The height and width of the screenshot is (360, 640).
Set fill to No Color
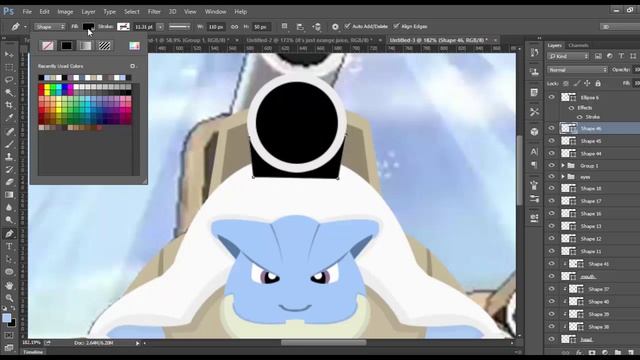pos(48,45)
